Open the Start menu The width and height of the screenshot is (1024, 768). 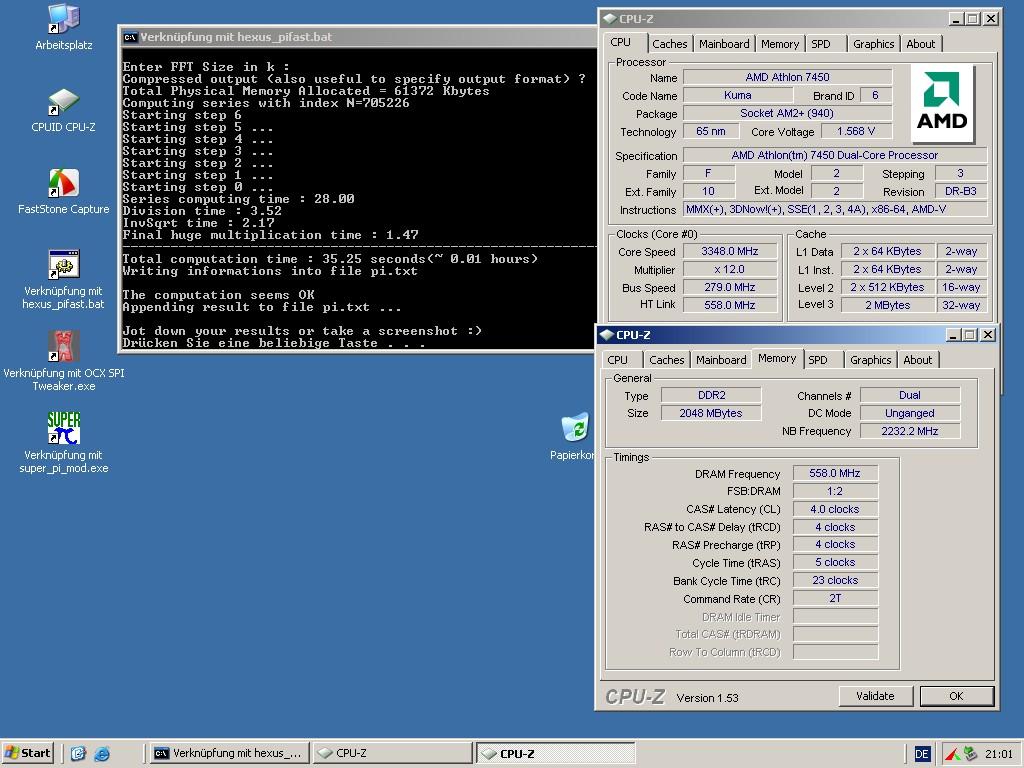pos(27,753)
